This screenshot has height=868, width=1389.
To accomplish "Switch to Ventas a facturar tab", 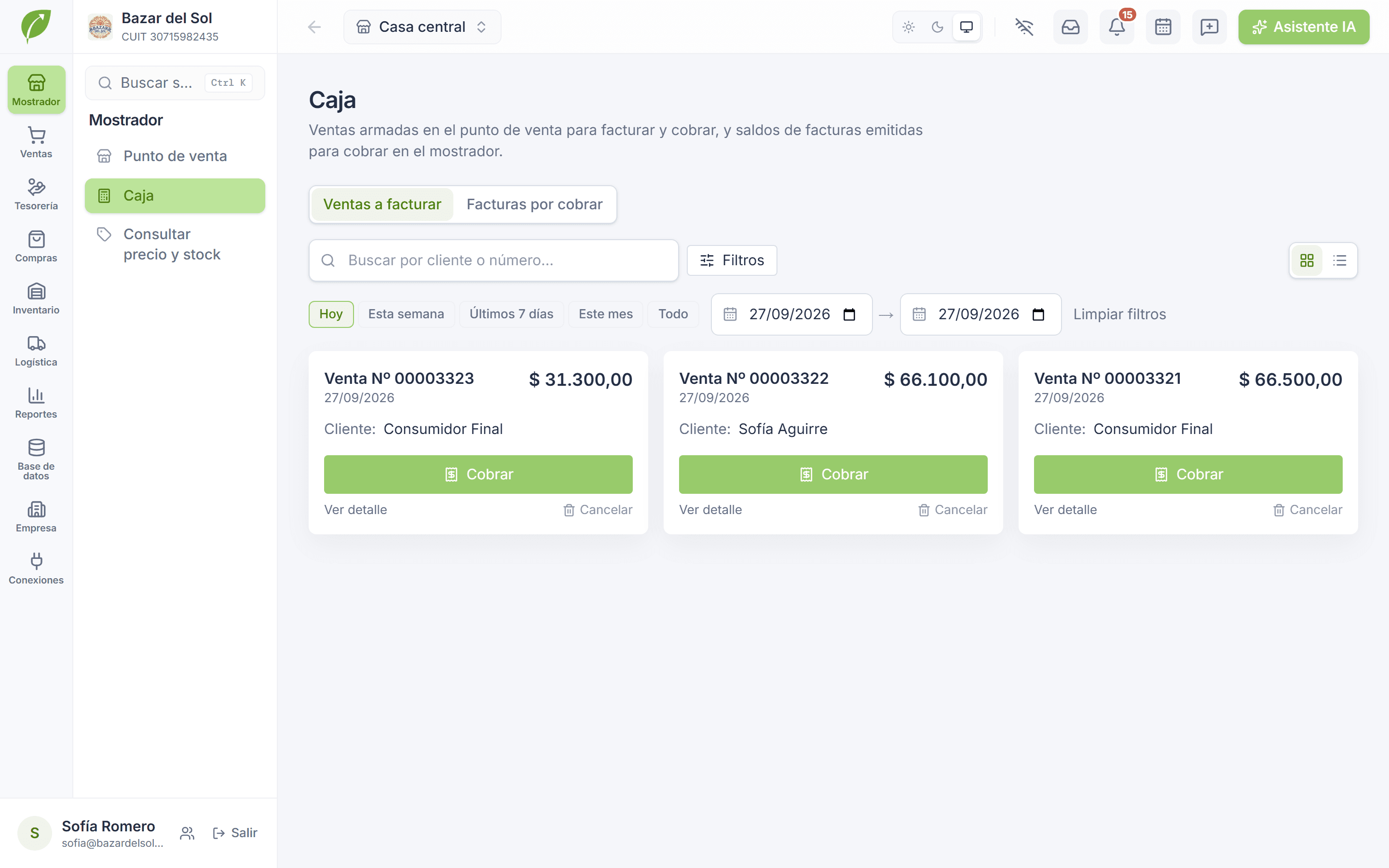I will point(382,204).
